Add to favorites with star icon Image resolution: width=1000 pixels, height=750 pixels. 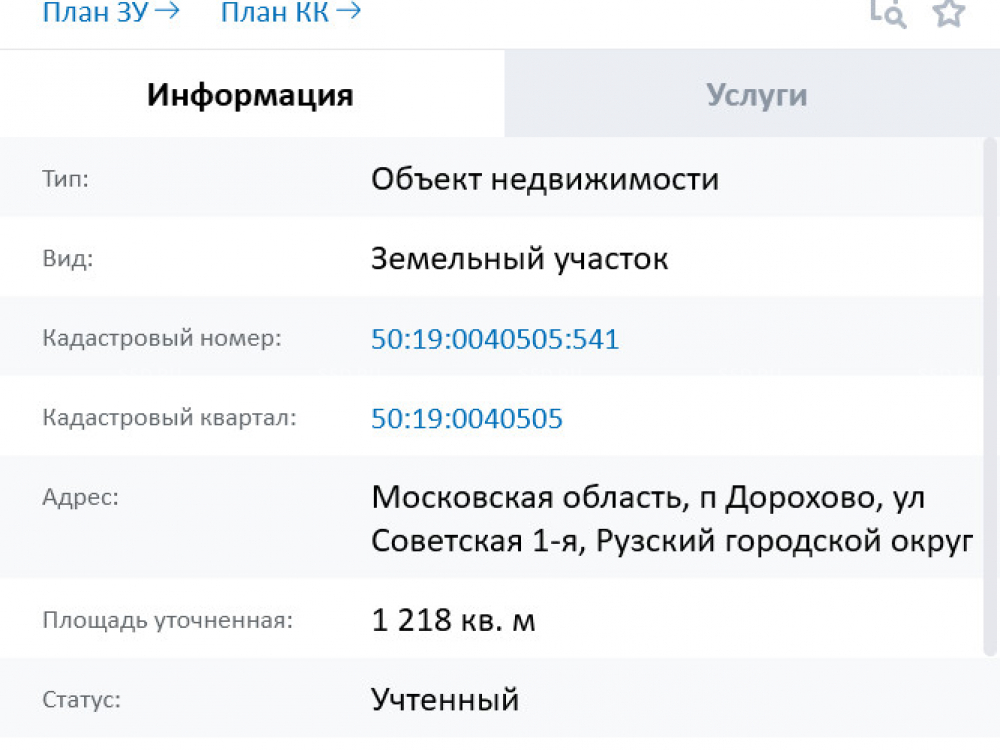click(948, 13)
